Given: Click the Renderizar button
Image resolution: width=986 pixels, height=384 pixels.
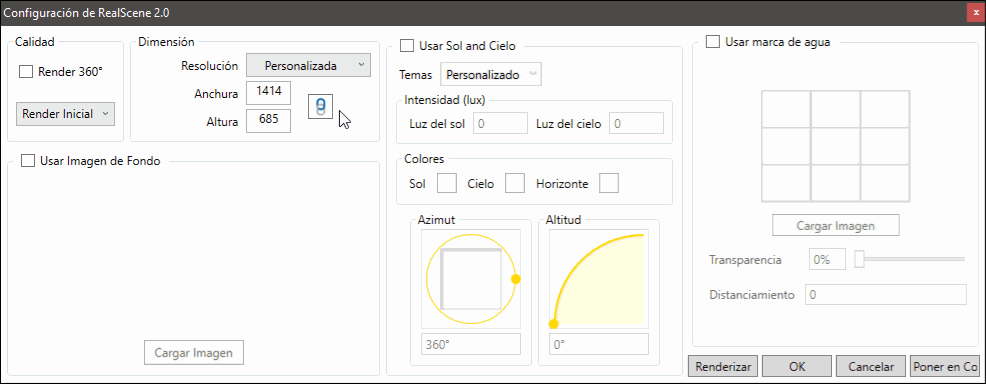Looking at the screenshot, I should 724,366.
